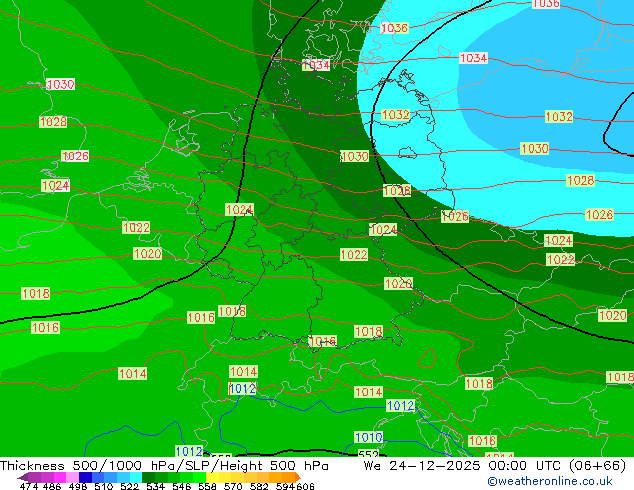Click the purple arrow at the legend's start
This screenshot has width=634, height=490.
[23, 477]
